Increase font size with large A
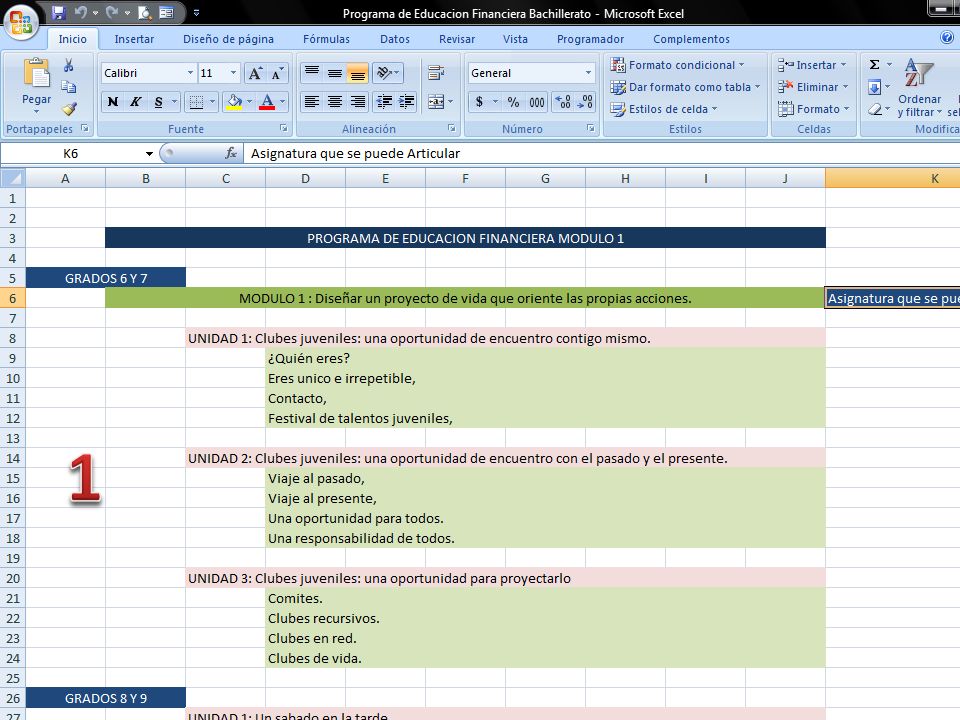960x720 pixels. click(x=255, y=73)
